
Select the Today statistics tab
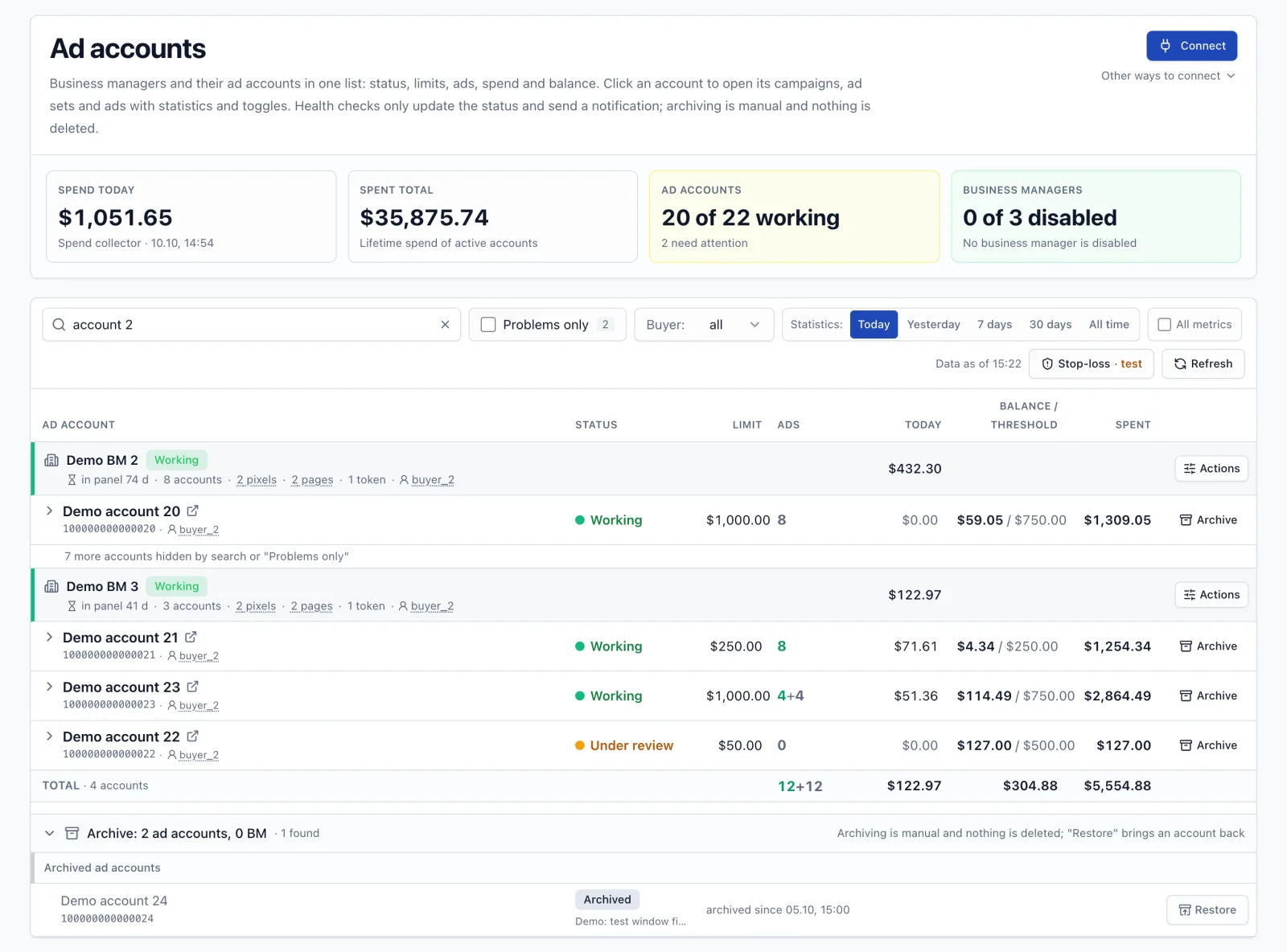874,325
